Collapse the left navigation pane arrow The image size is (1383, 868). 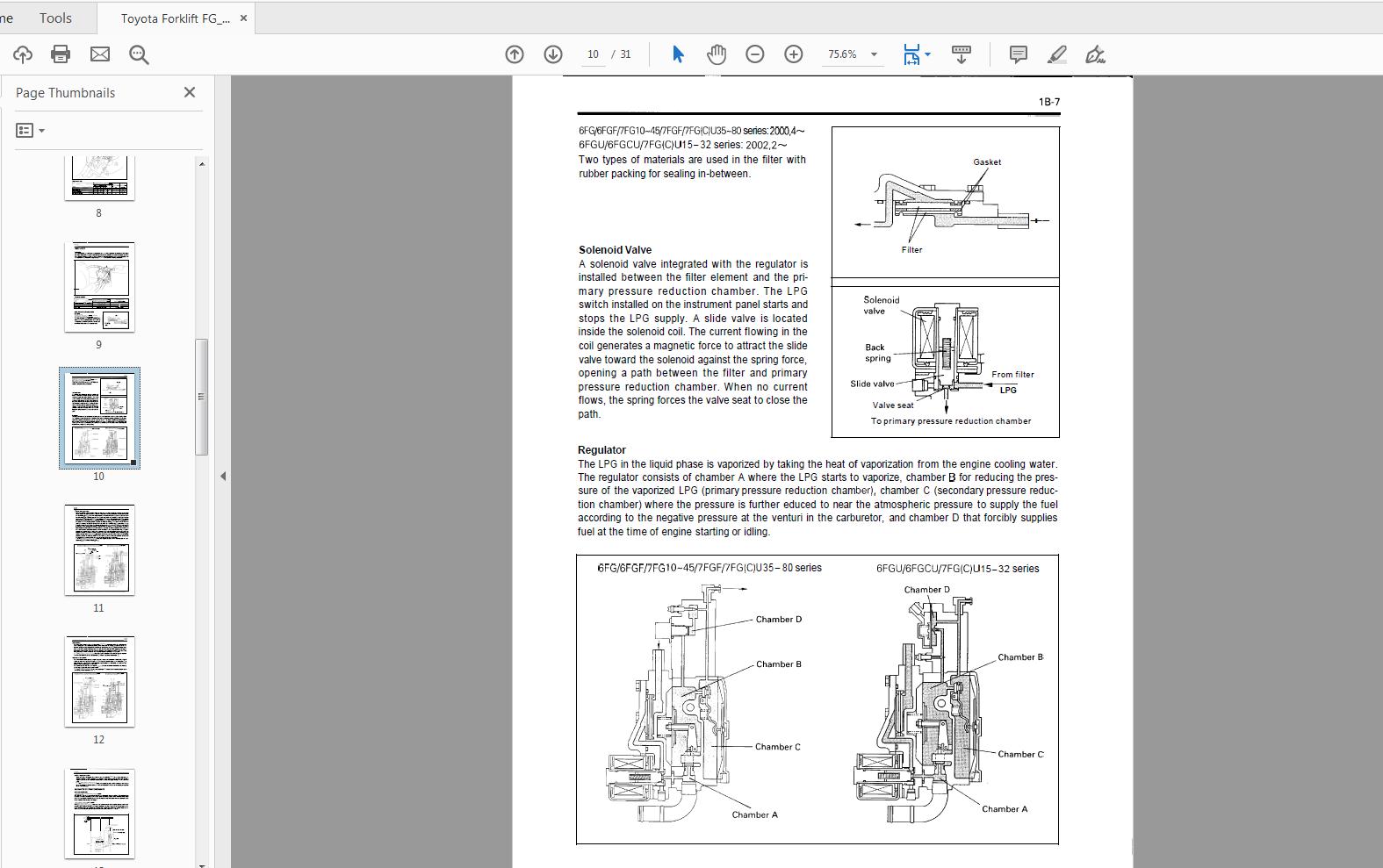[x=223, y=476]
